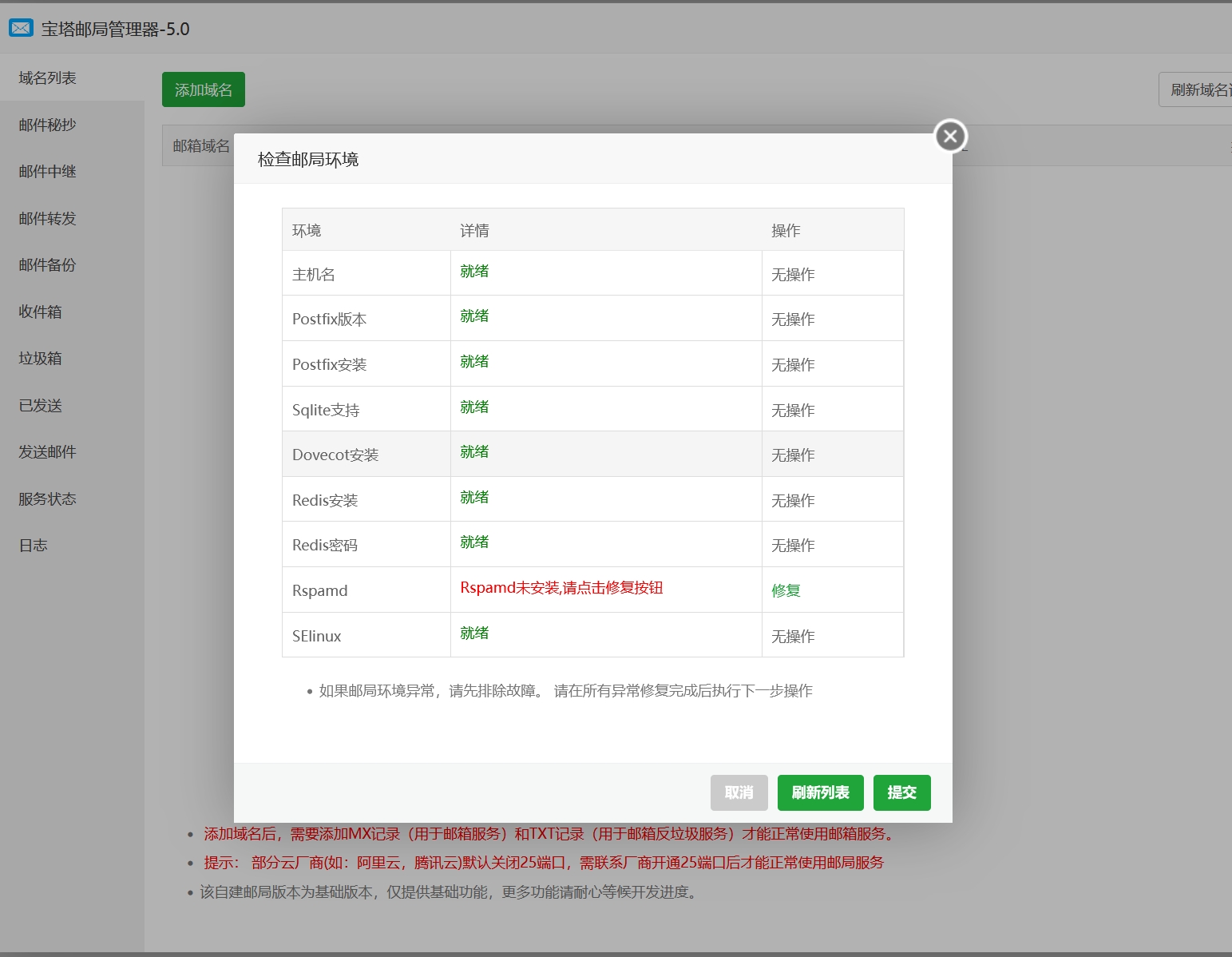
Task: Click the 就绪 status in 主机名 row
Action: click(x=474, y=271)
